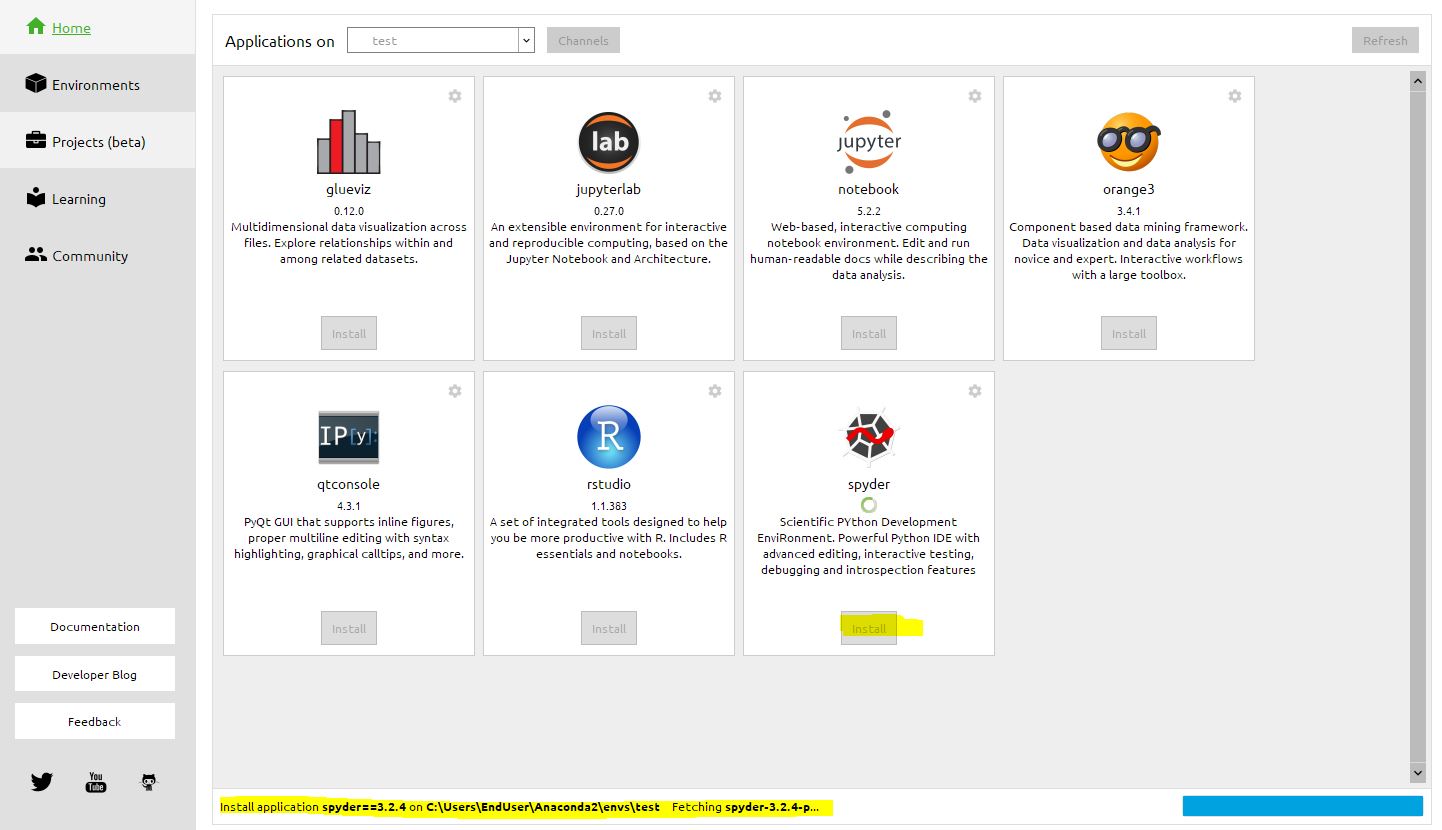Open the glueviz card settings gear
The height and width of the screenshot is (830, 1442).
pyautogui.click(x=455, y=96)
